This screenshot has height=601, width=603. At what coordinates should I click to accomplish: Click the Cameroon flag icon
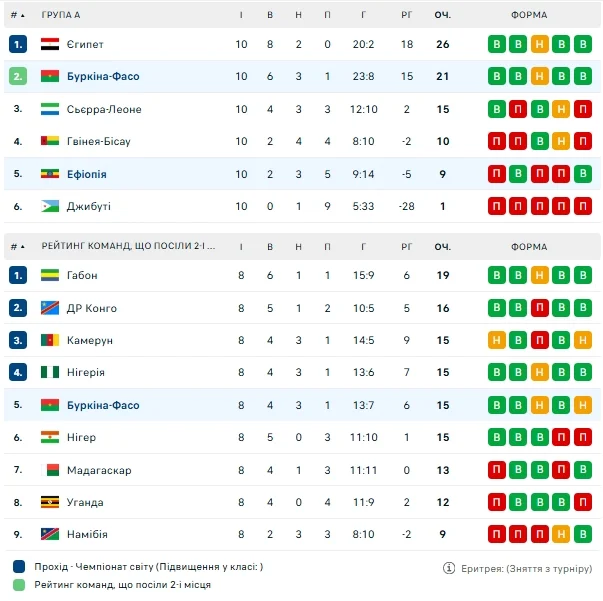(50, 340)
